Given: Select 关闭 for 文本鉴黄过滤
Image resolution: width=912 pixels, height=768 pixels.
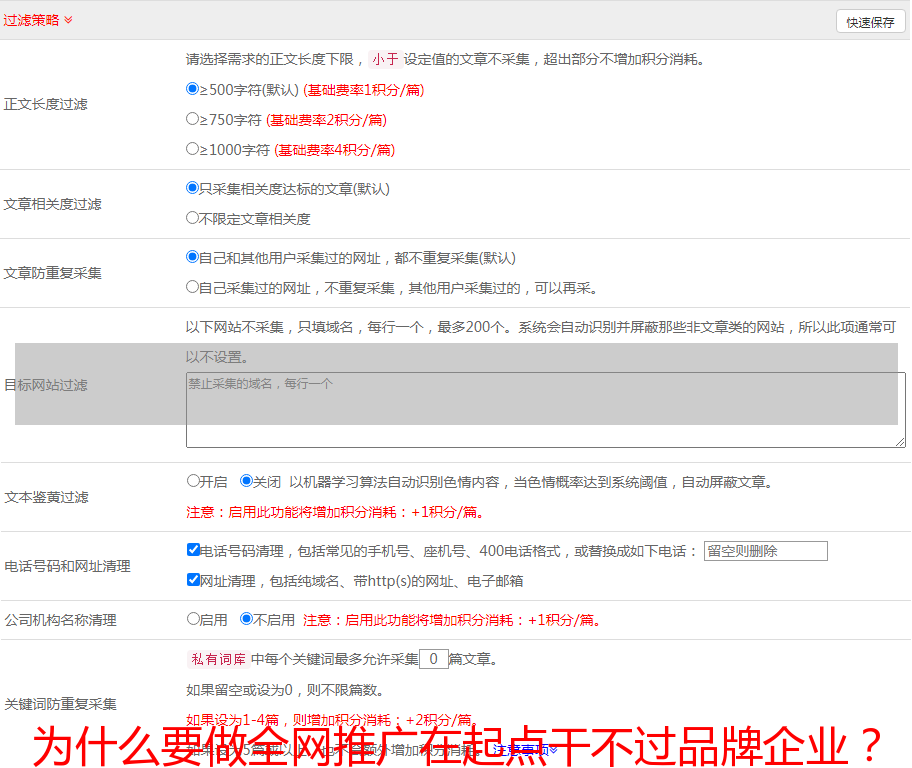Looking at the screenshot, I should point(246,481).
